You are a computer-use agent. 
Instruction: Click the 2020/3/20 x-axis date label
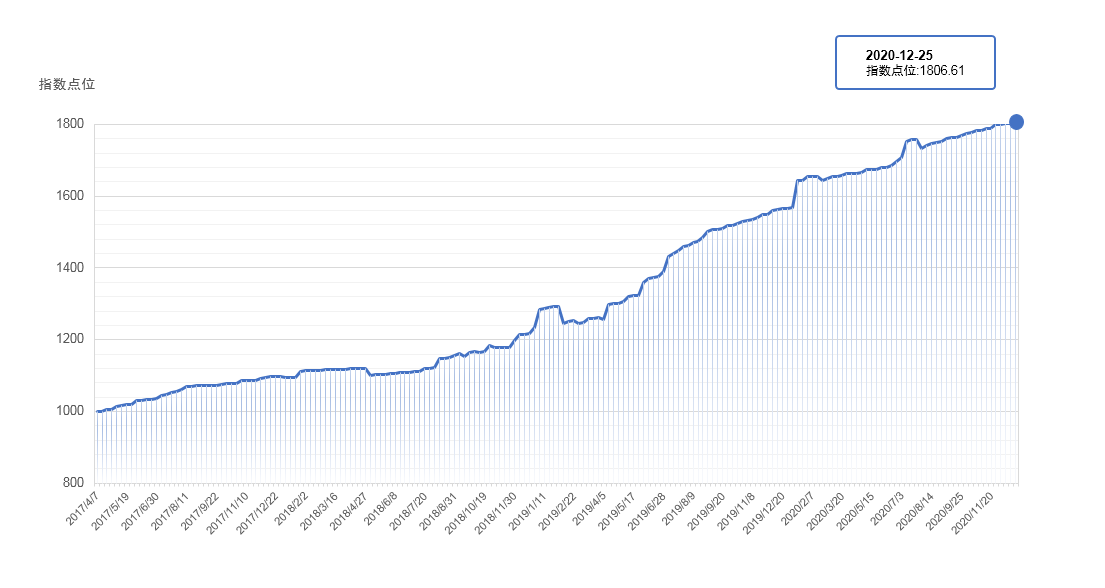825,510
